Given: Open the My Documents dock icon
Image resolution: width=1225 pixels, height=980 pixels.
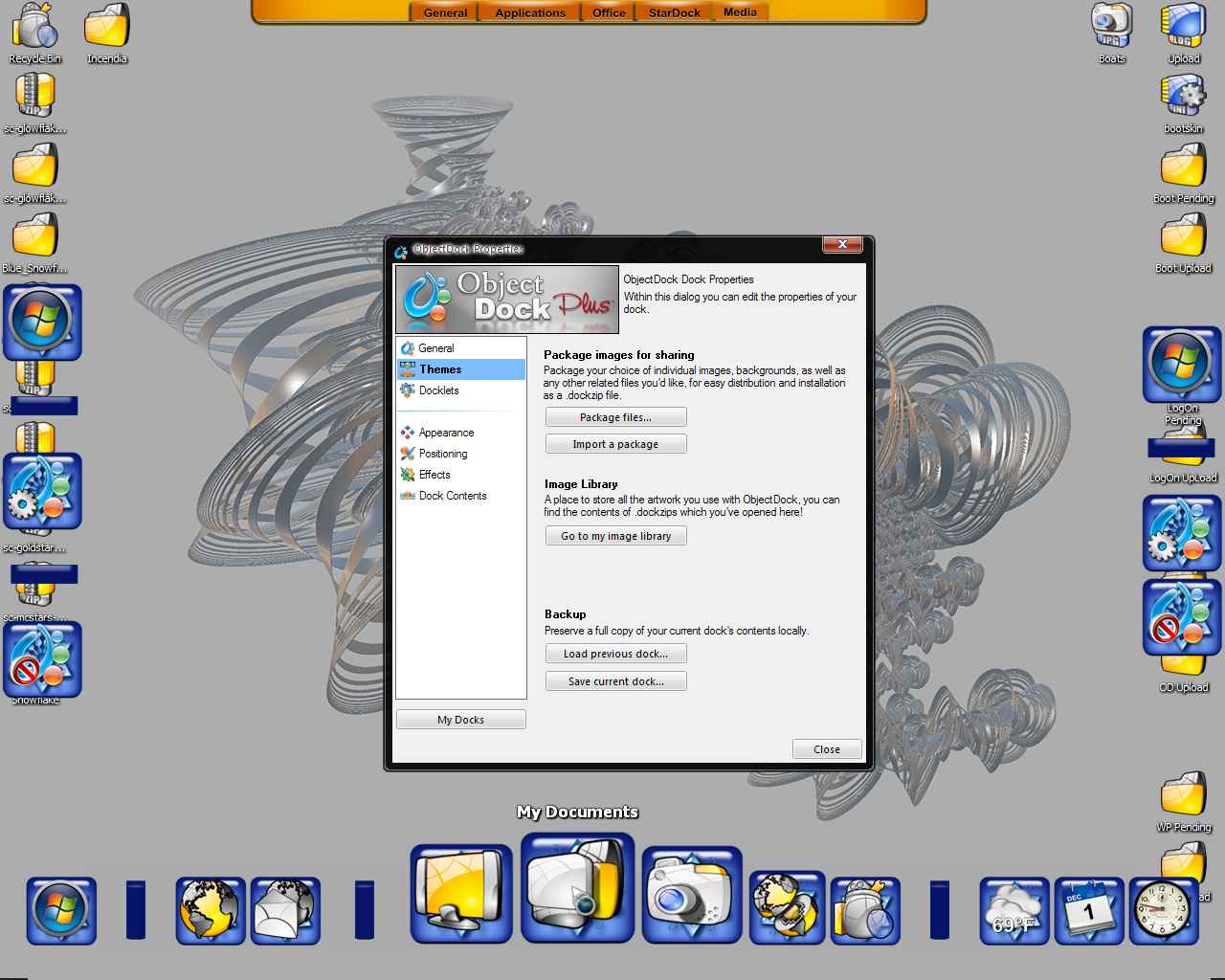Looking at the screenshot, I should [577, 887].
